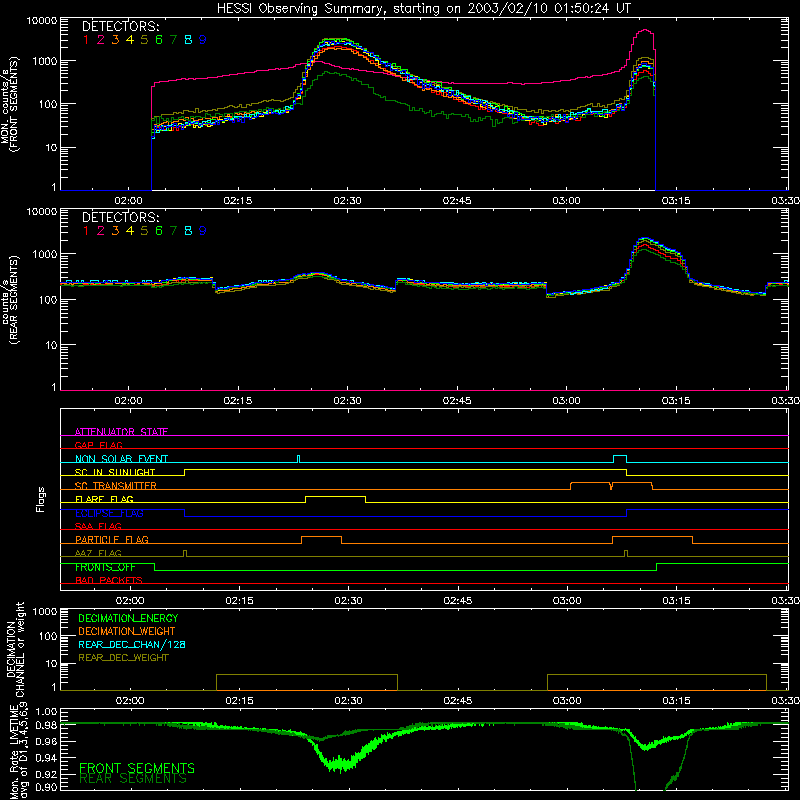Click the FLARE_FLAG label
800x800 pixels.
coord(104,499)
